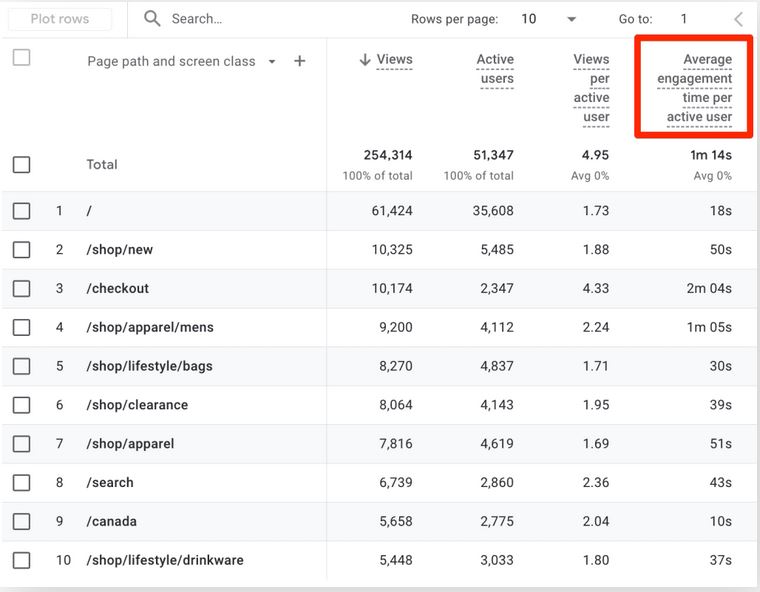
Task: Select the /shop/apparel row checkbox
Action: click(21, 444)
